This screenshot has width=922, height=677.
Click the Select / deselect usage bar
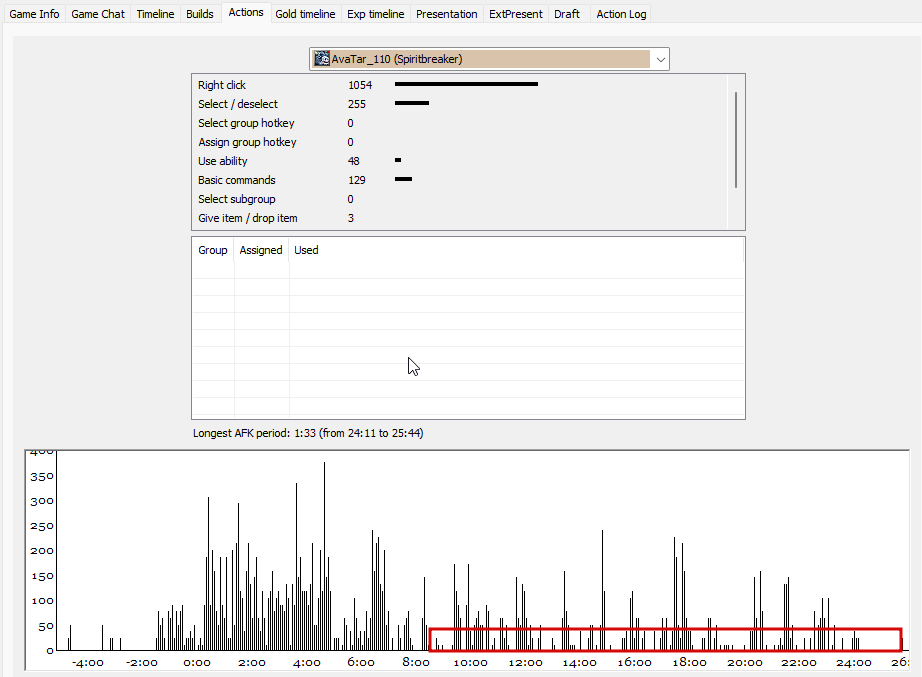[x=412, y=104]
